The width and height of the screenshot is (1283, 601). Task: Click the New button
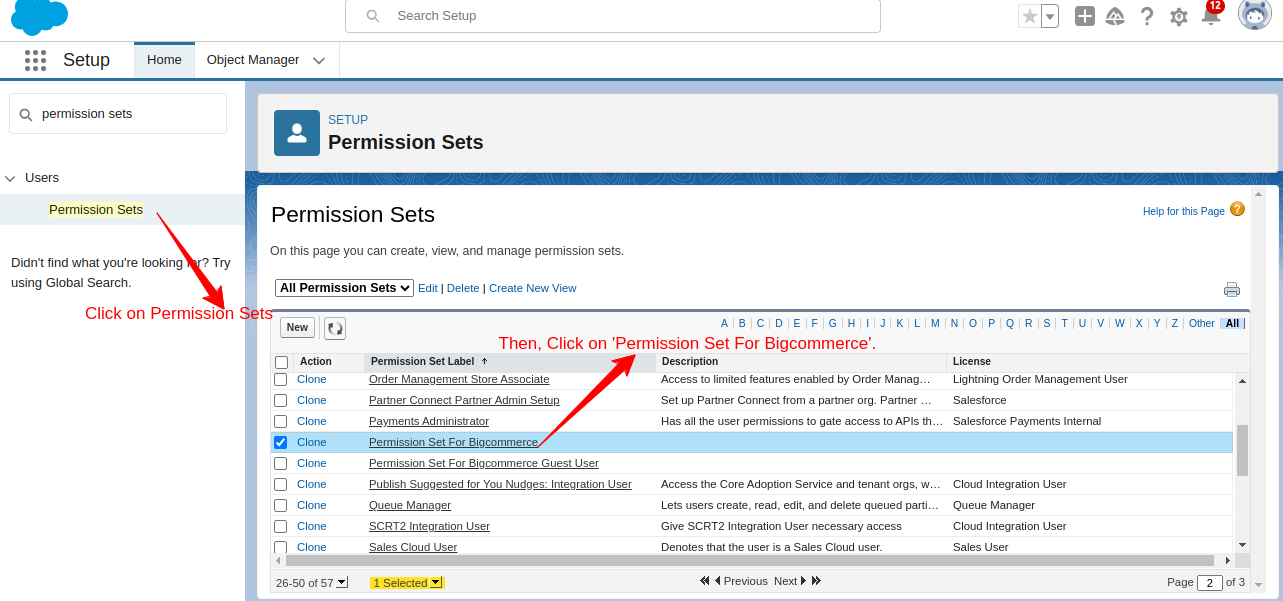(x=297, y=327)
